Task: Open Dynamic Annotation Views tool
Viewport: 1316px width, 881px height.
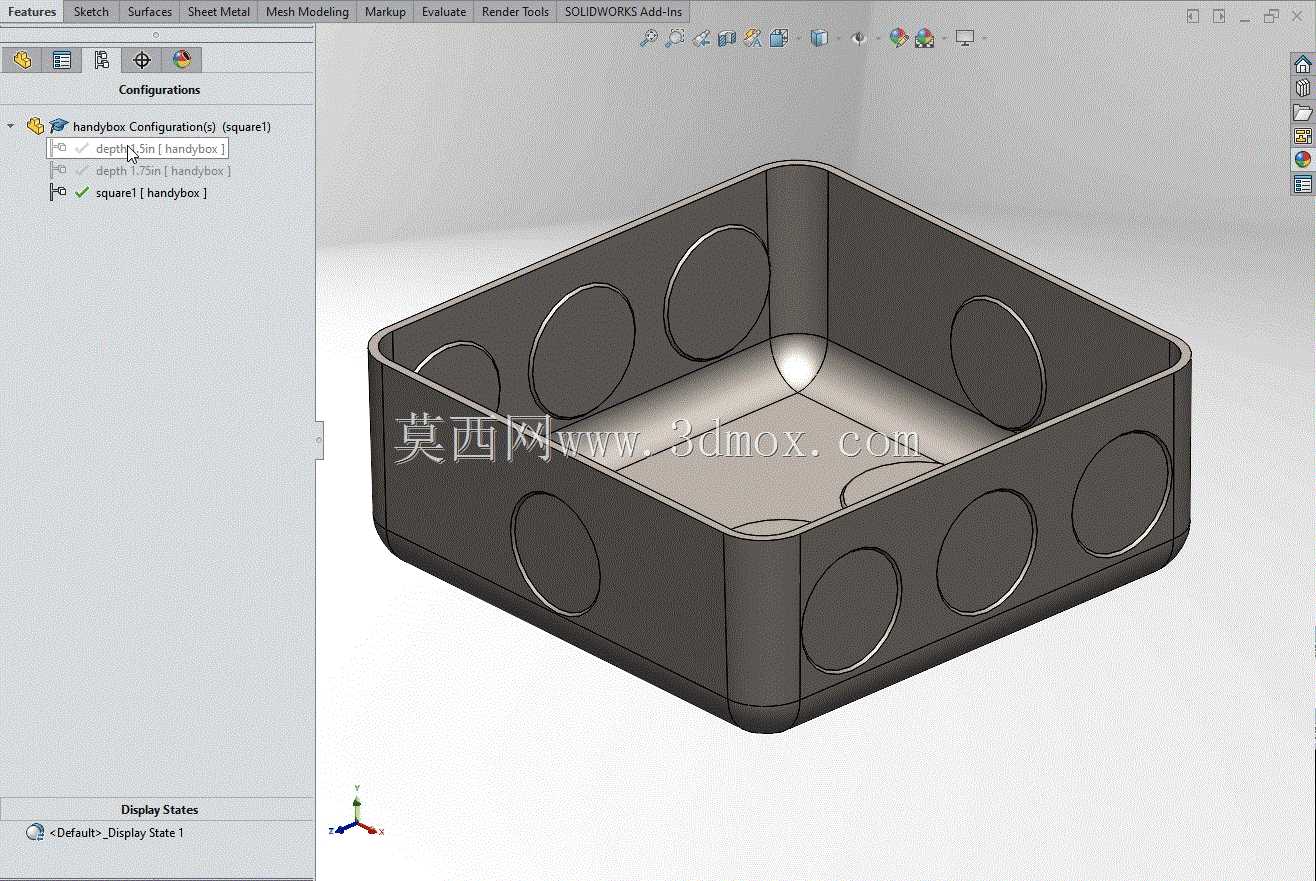Action: pyautogui.click(x=753, y=38)
